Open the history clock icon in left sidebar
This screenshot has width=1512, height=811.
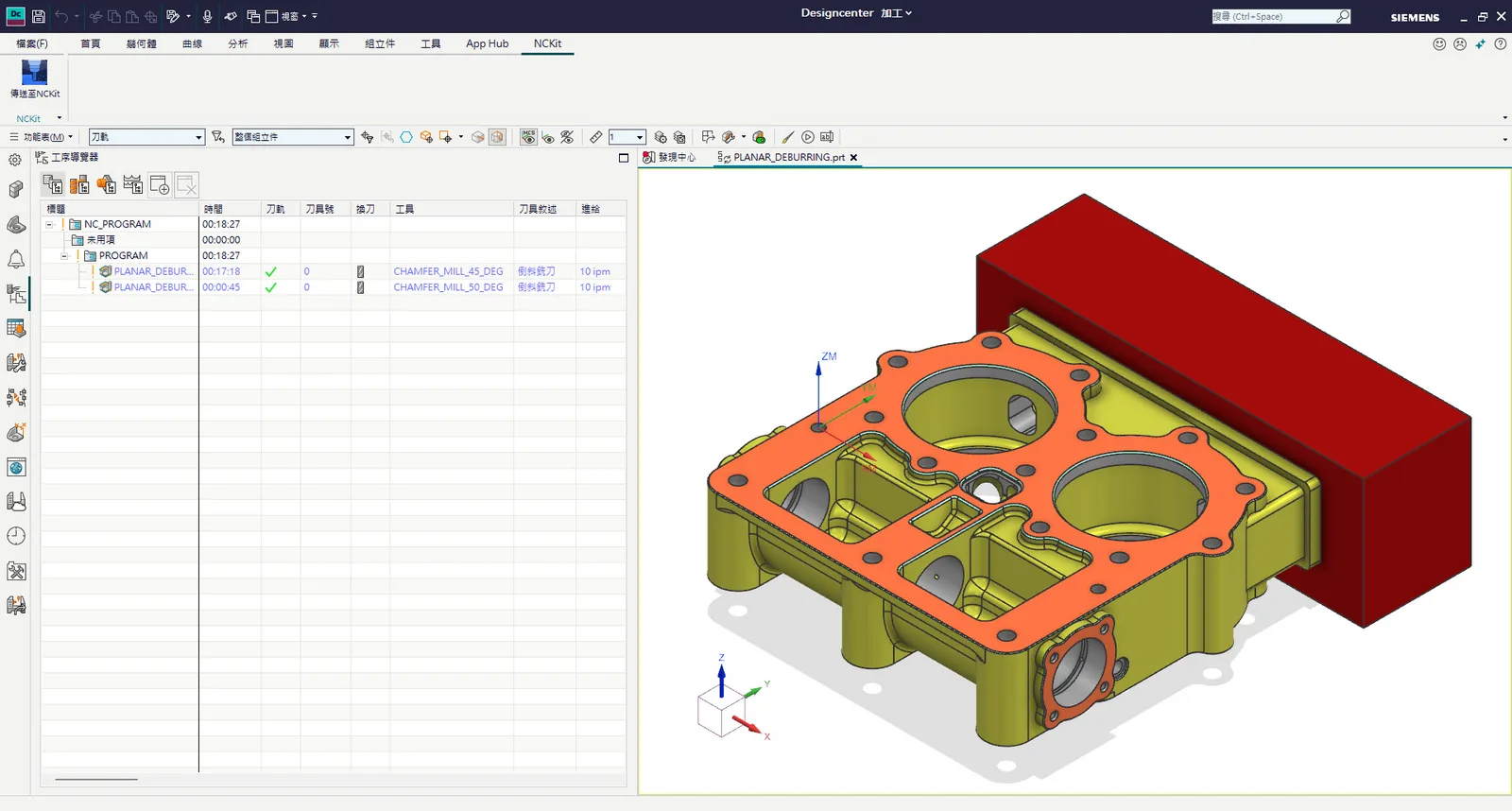(16, 536)
